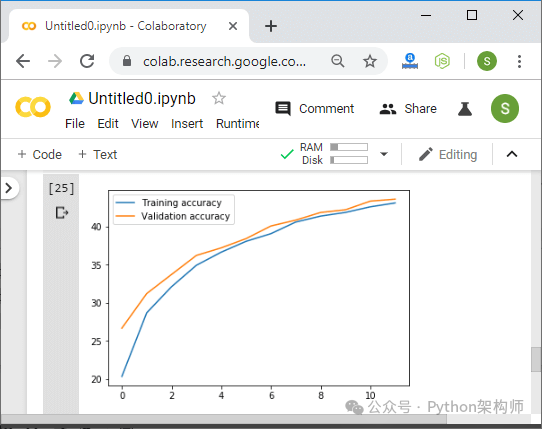Select the Untitled0.ipynb - Colaboratory tab
The image size is (542, 429).
[x=129, y=26]
